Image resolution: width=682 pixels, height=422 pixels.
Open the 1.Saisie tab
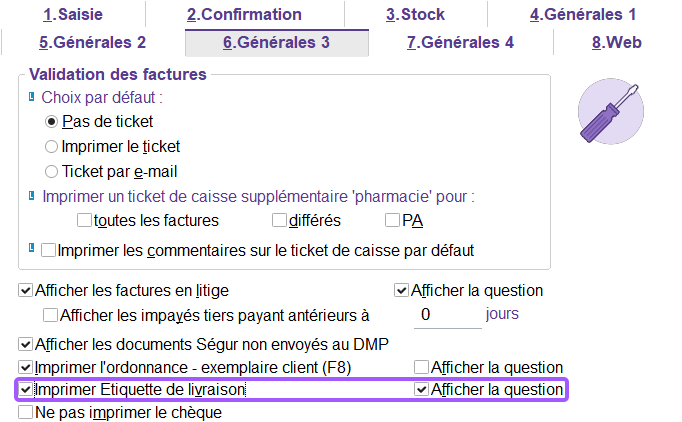[x=73, y=15]
